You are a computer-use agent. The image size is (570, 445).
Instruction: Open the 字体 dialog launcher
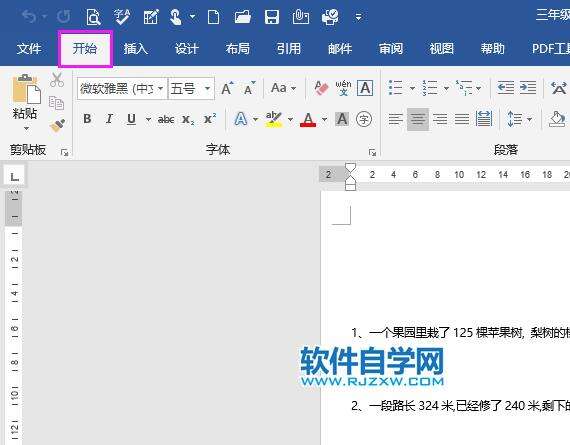372,152
